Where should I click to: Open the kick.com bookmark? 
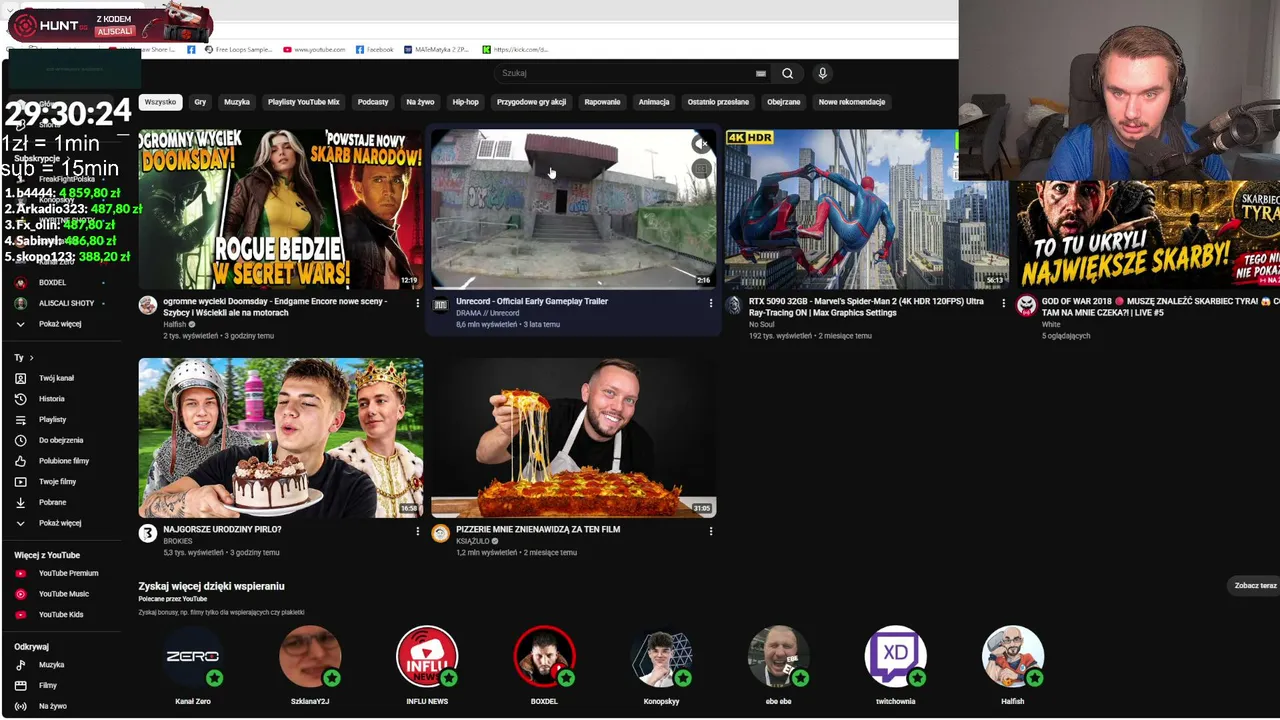[x=515, y=49]
